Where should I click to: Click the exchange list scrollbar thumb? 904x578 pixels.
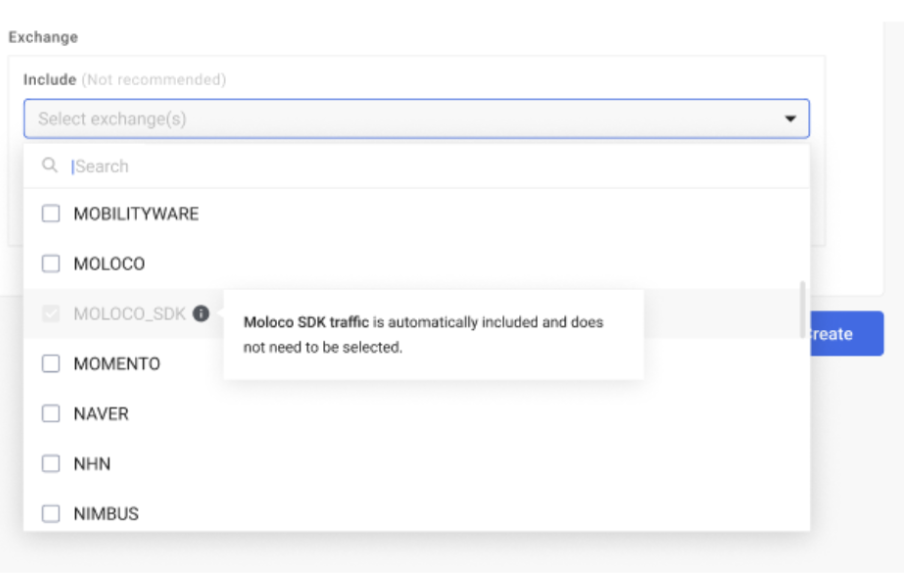(802, 309)
